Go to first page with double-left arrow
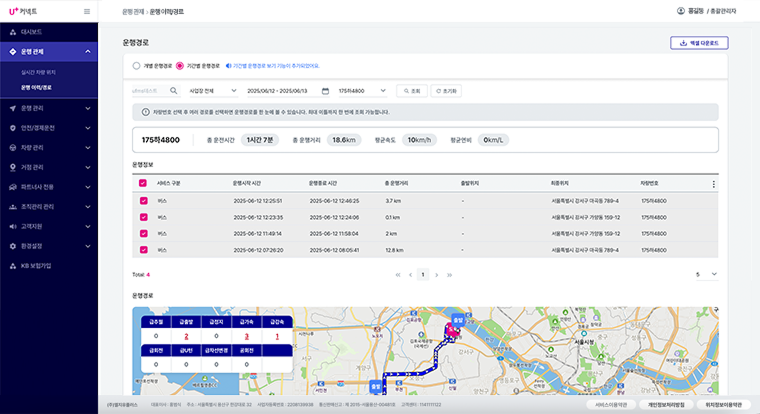 (x=398, y=275)
